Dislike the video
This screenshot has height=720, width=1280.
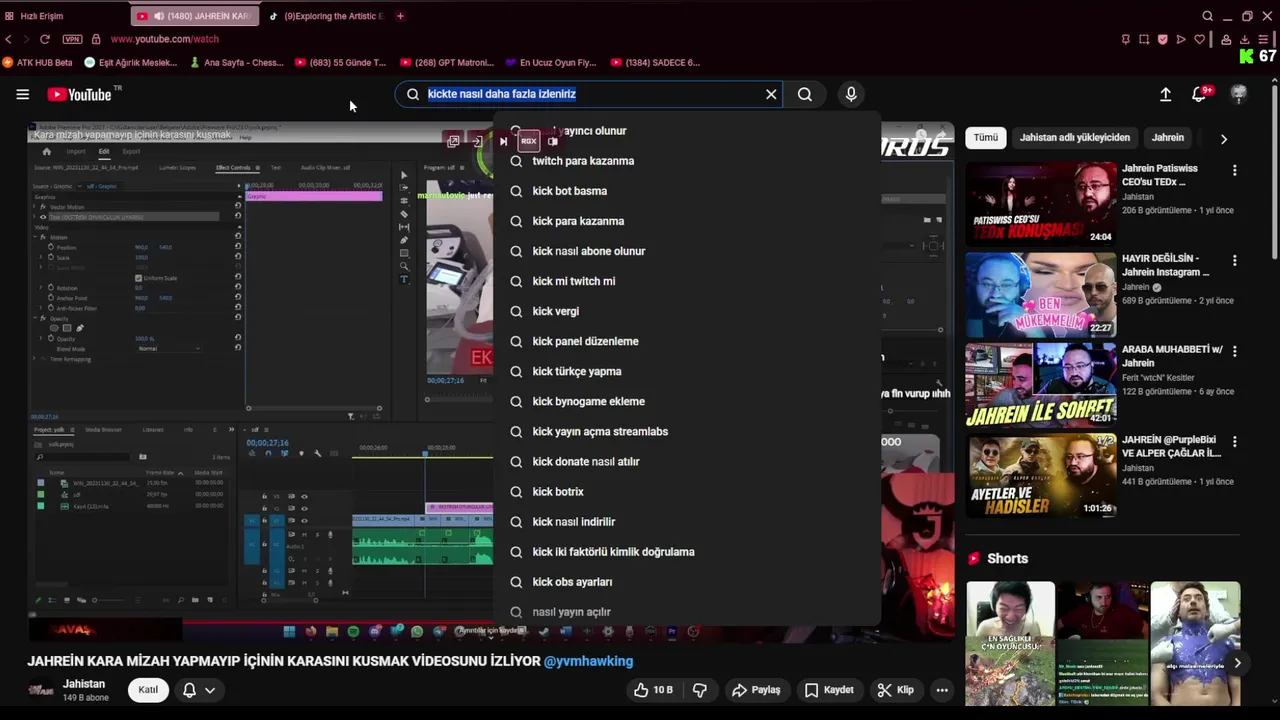(700, 690)
